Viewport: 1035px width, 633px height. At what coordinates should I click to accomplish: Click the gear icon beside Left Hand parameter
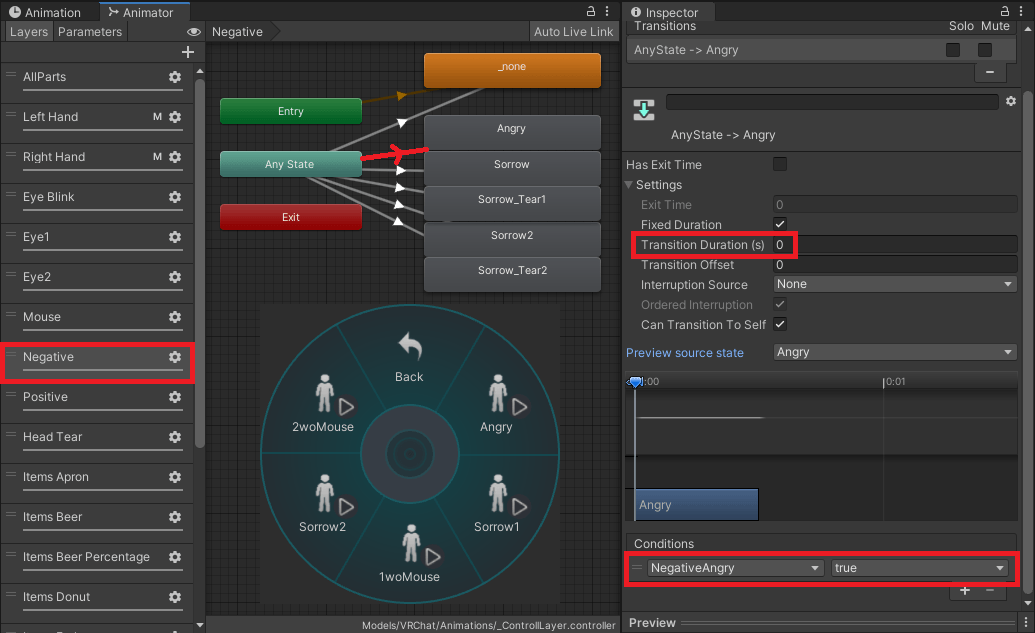pyautogui.click(x=175, y=117)
